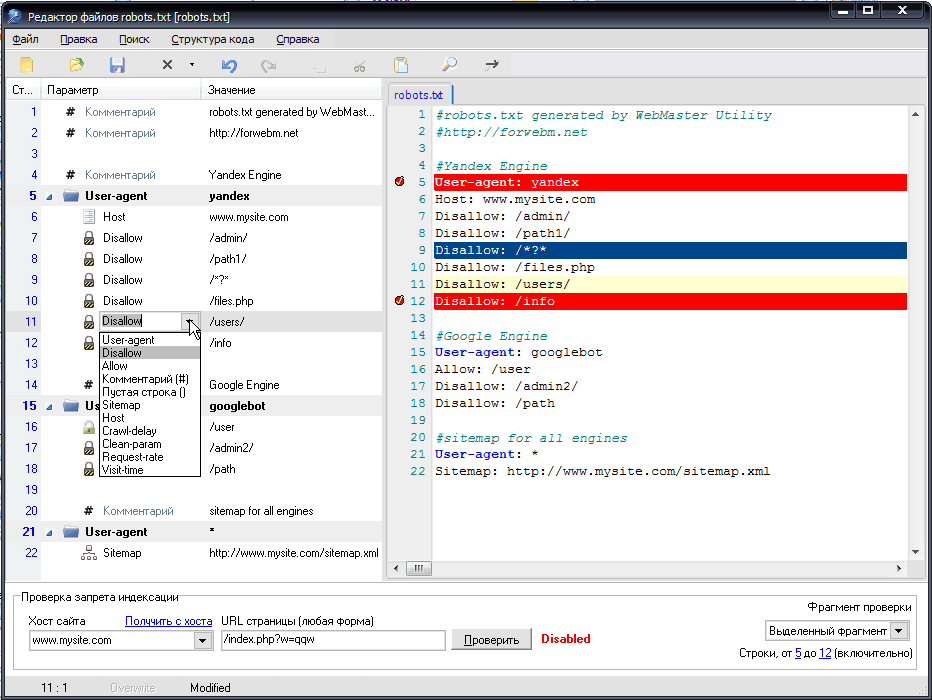The width and height of the screenshot is (932, 700).
Task: Click the Save floppy disk icon
Action: pos(117,65)
